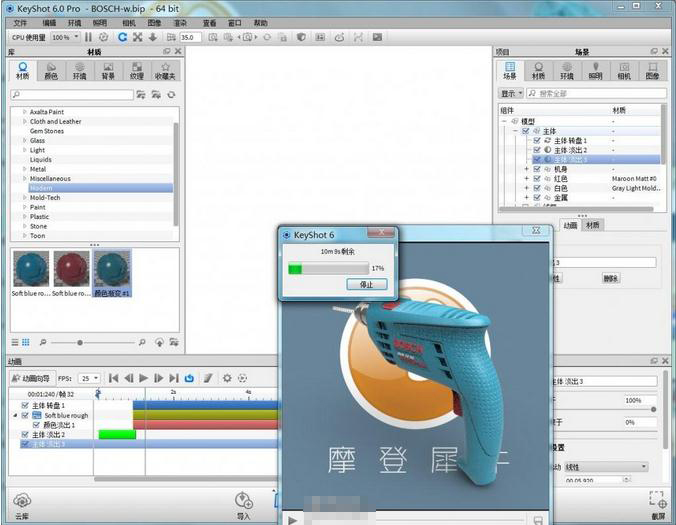This screenshot has width=676, height=525.
Task: Open the 显示 dropdown in scene panel
Action: 511,93
